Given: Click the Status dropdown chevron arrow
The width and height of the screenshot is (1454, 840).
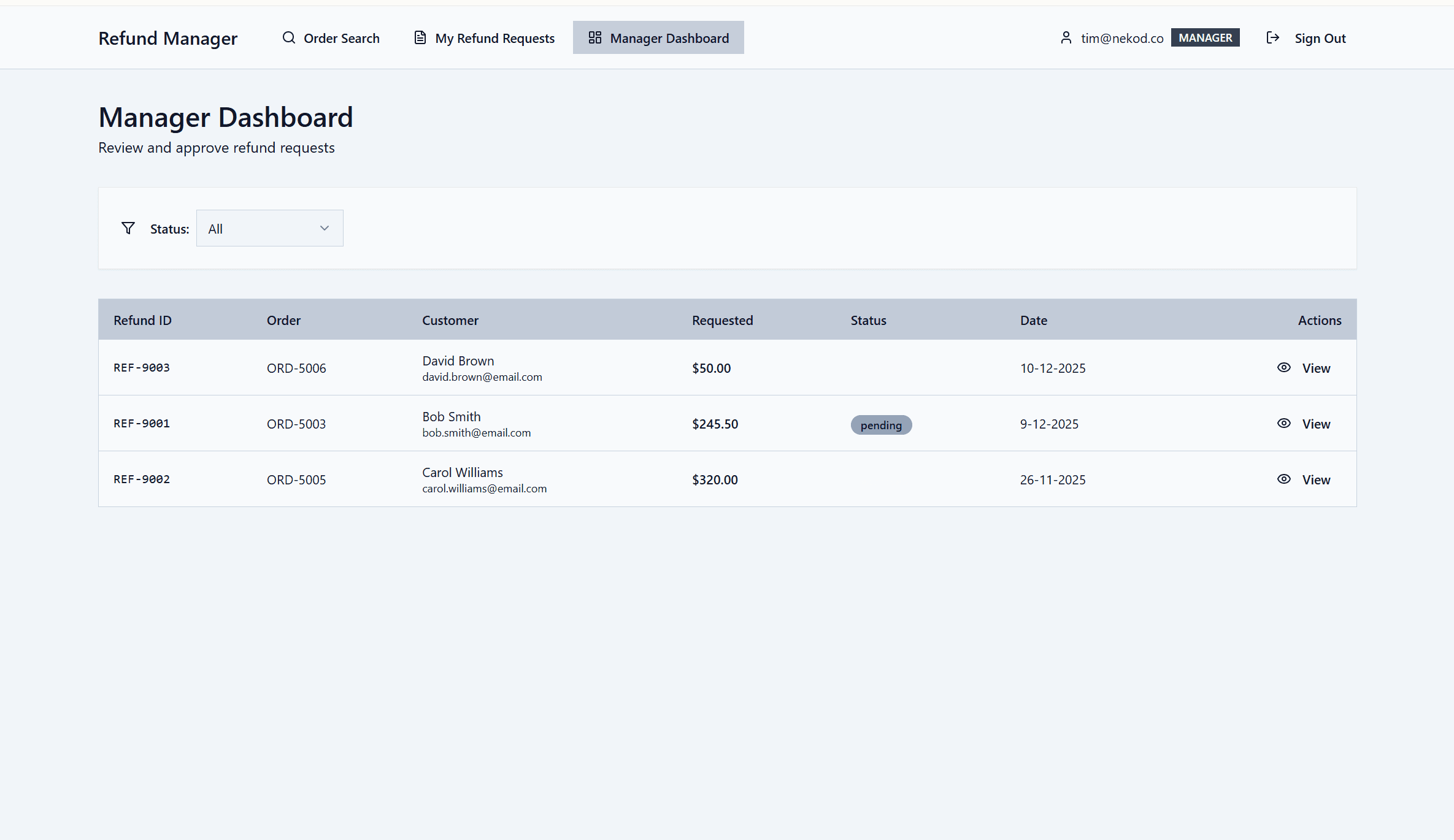Looking at the screenshot, I should (325, 229).
